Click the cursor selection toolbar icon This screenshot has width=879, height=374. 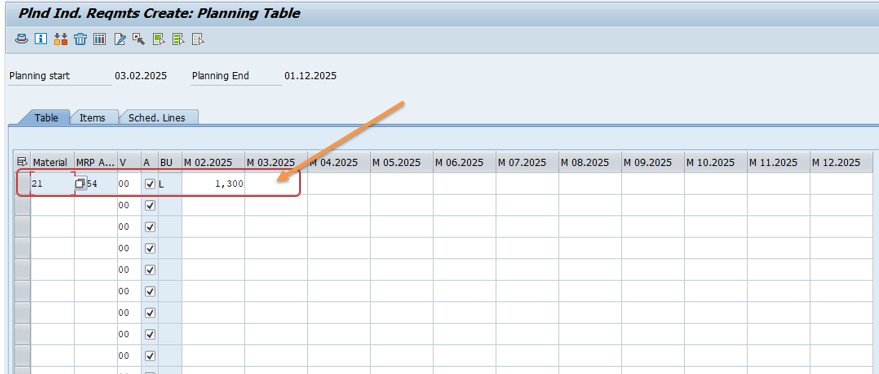[138, 39]
